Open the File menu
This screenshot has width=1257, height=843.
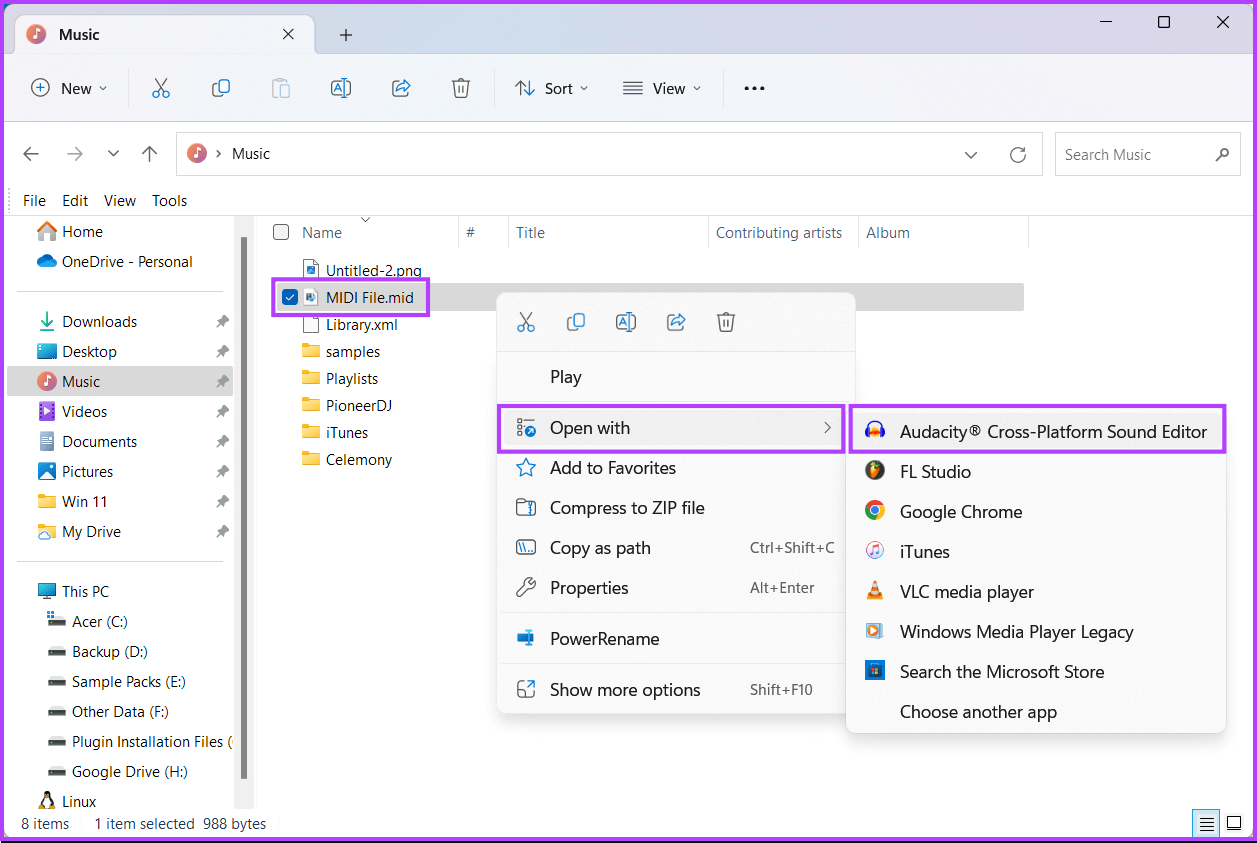(34, 200)
